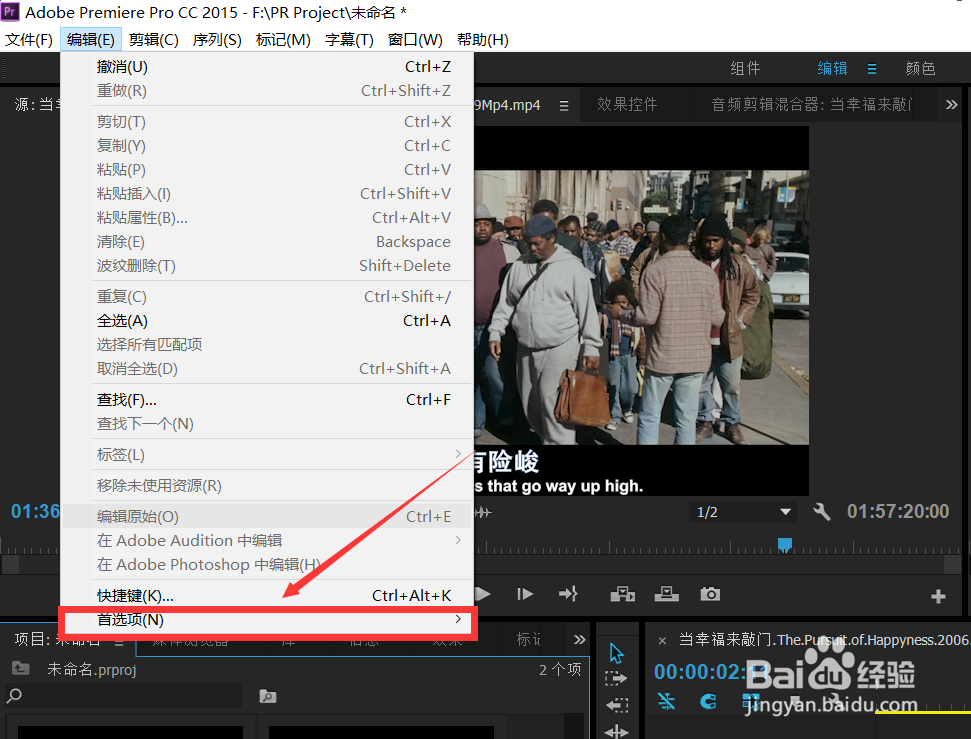Click the 编辑原始(O) menu entry
This screenshot has width=971, height=739.
[x=268, y=517]
